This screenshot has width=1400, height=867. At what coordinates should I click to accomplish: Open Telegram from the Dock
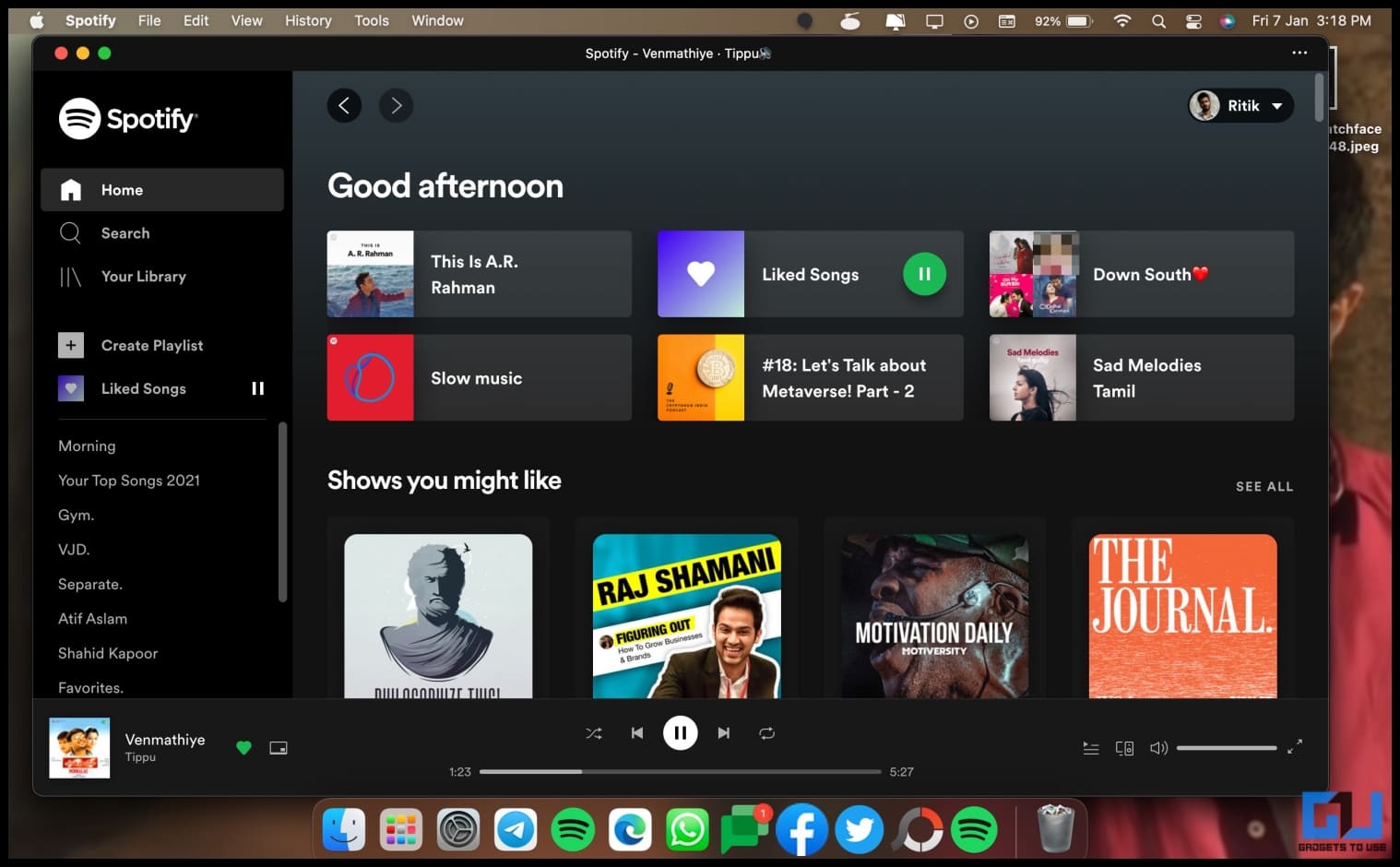pos(516,830)
